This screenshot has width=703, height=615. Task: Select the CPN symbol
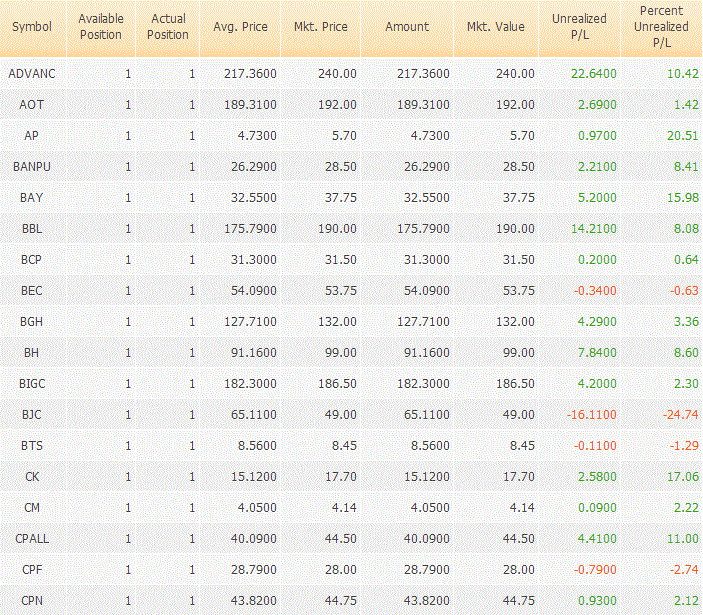32,601
